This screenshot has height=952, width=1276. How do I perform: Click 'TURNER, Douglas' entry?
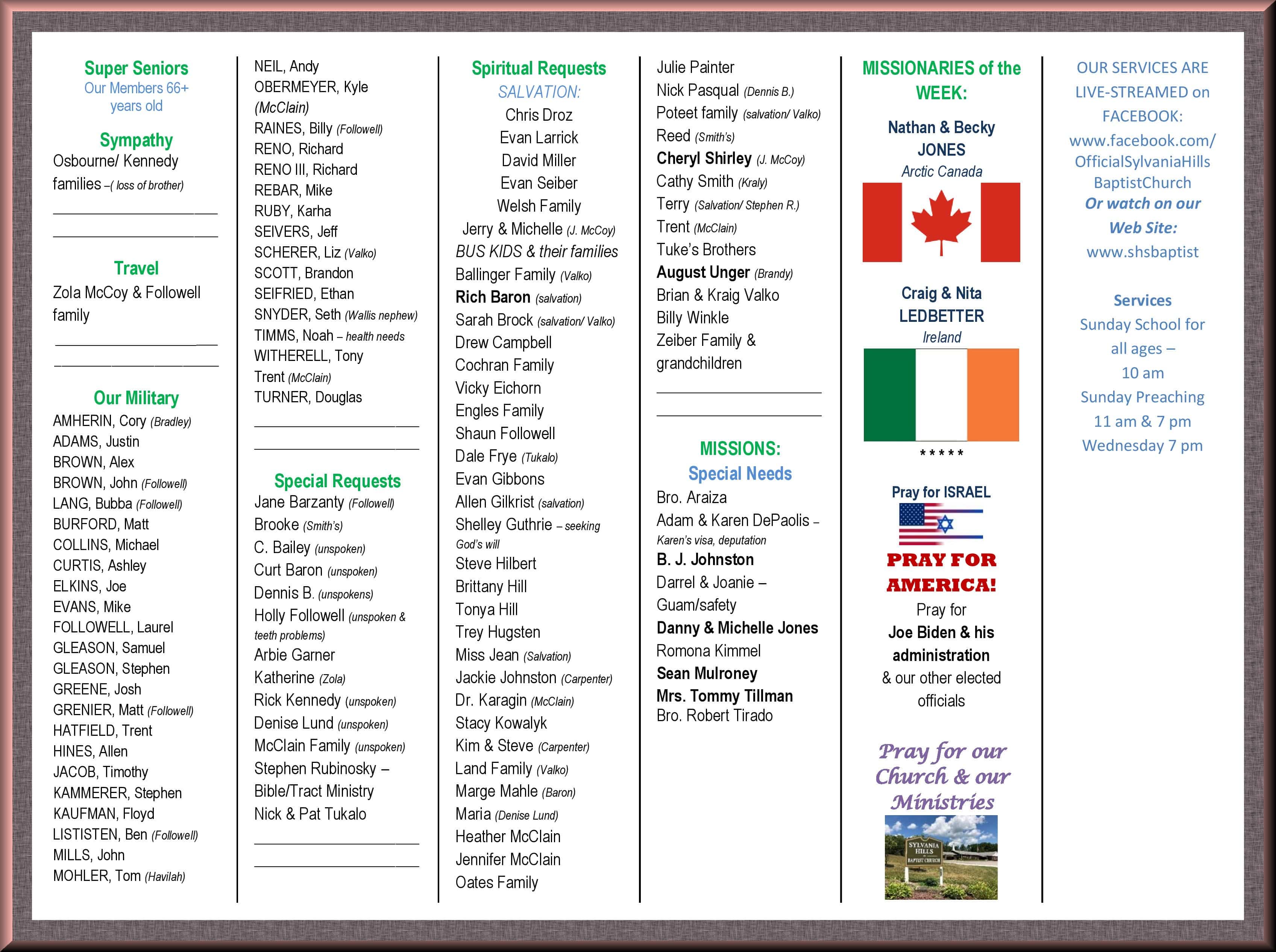pyautogui.click(x=308, y=397)
